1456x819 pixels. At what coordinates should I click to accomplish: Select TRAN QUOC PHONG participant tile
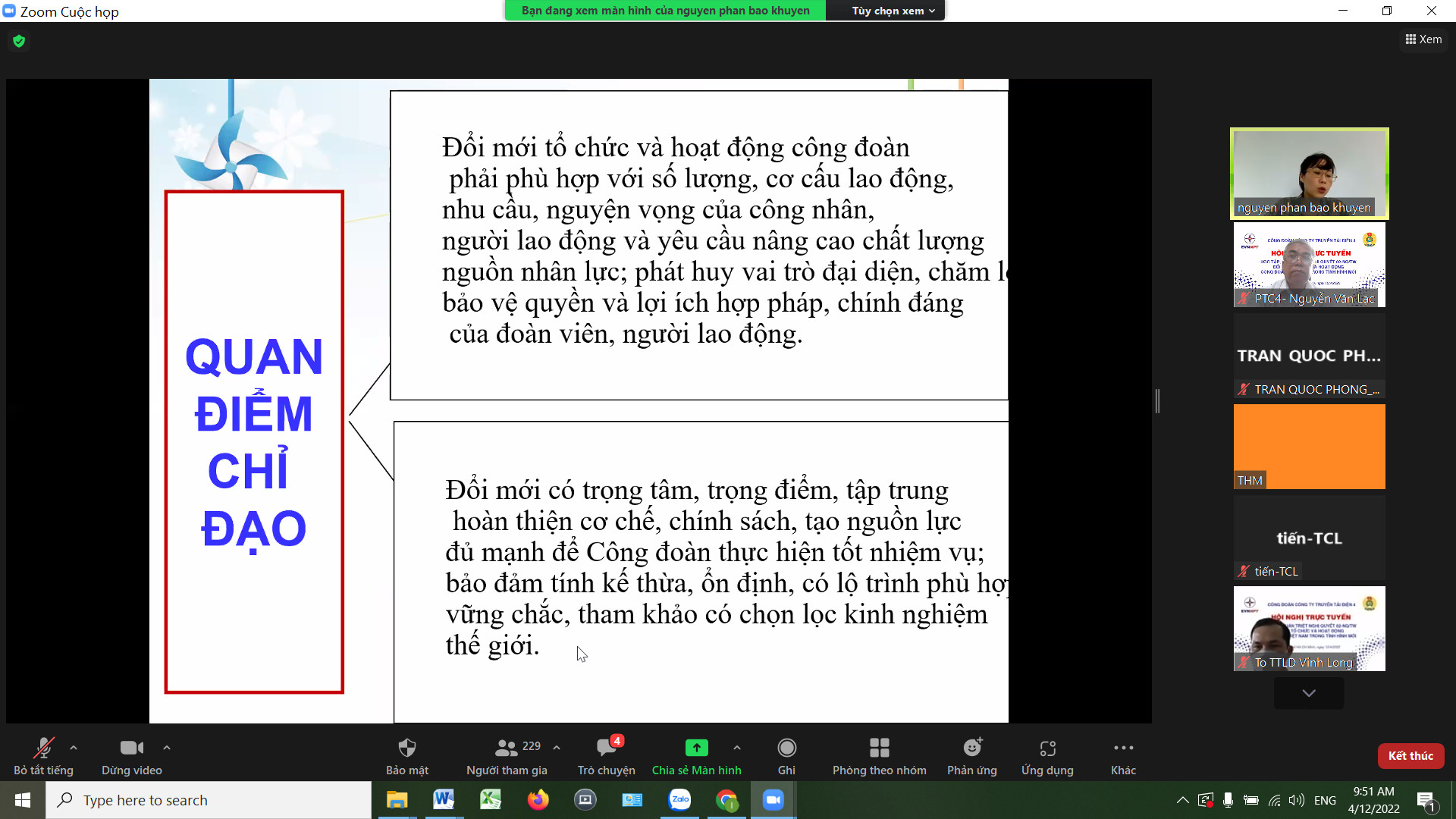[1309, 356]
